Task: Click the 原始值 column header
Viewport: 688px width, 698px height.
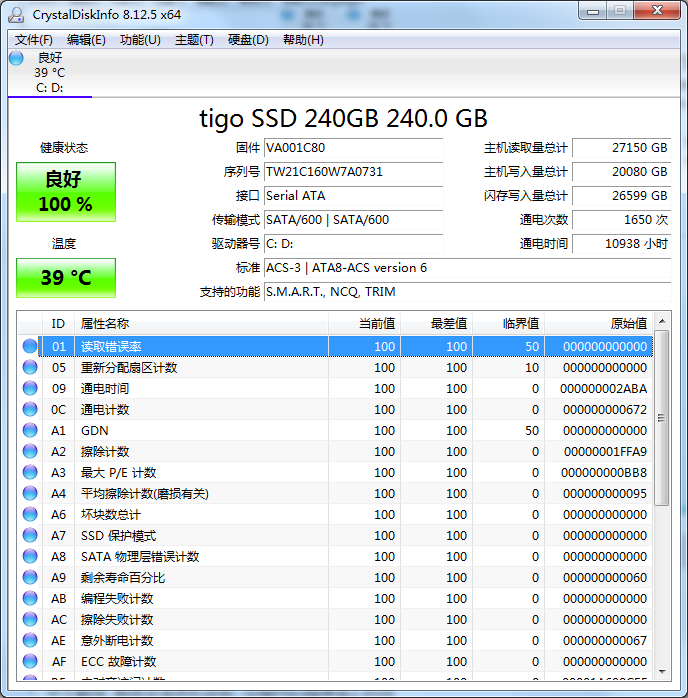Action: tap(628, 323)
